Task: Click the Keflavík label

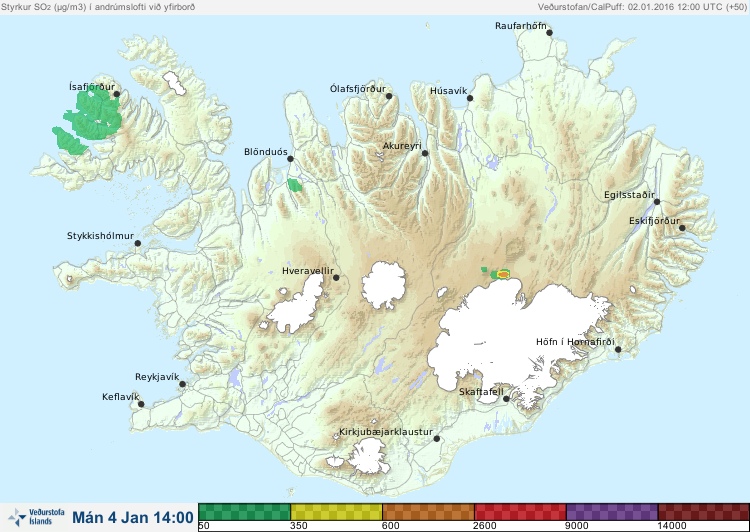Action: coord(121,397)
